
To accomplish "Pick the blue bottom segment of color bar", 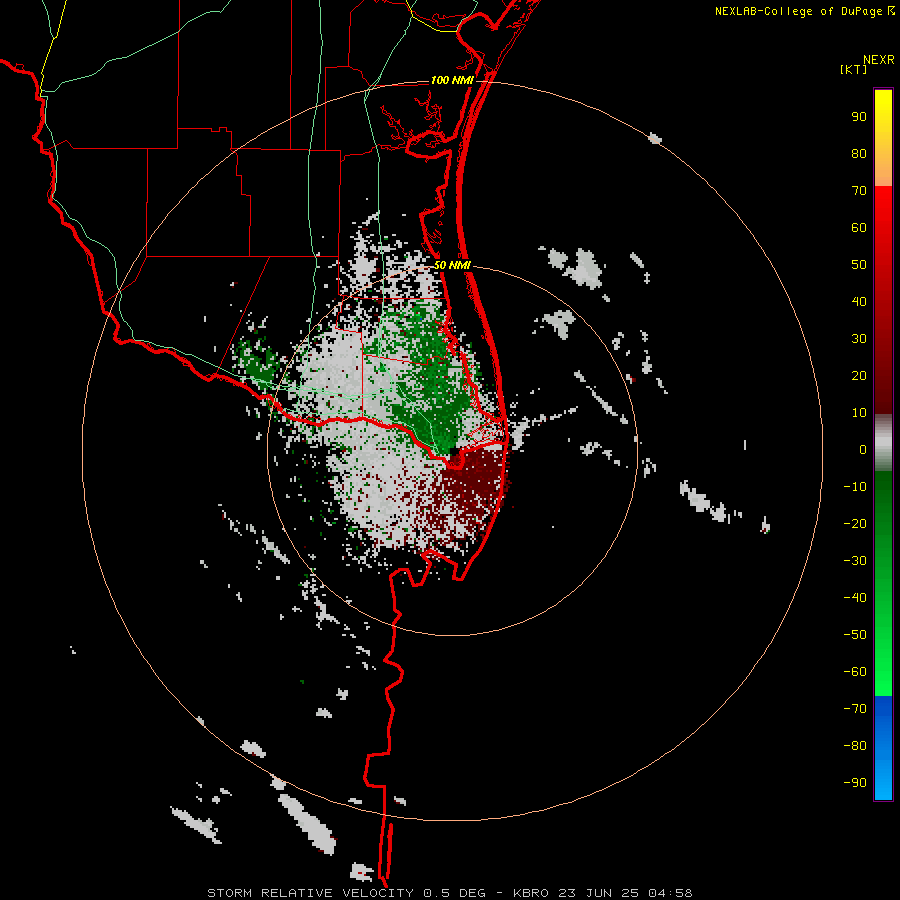I will click(x=883, y=747).
